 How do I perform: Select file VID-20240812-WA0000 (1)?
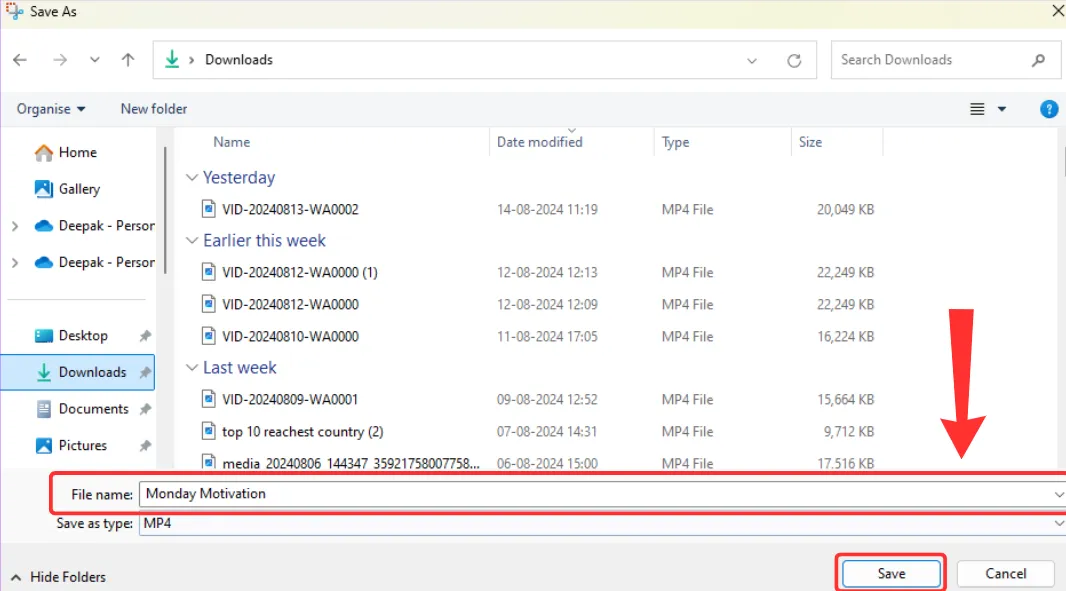tap(299, 273)
